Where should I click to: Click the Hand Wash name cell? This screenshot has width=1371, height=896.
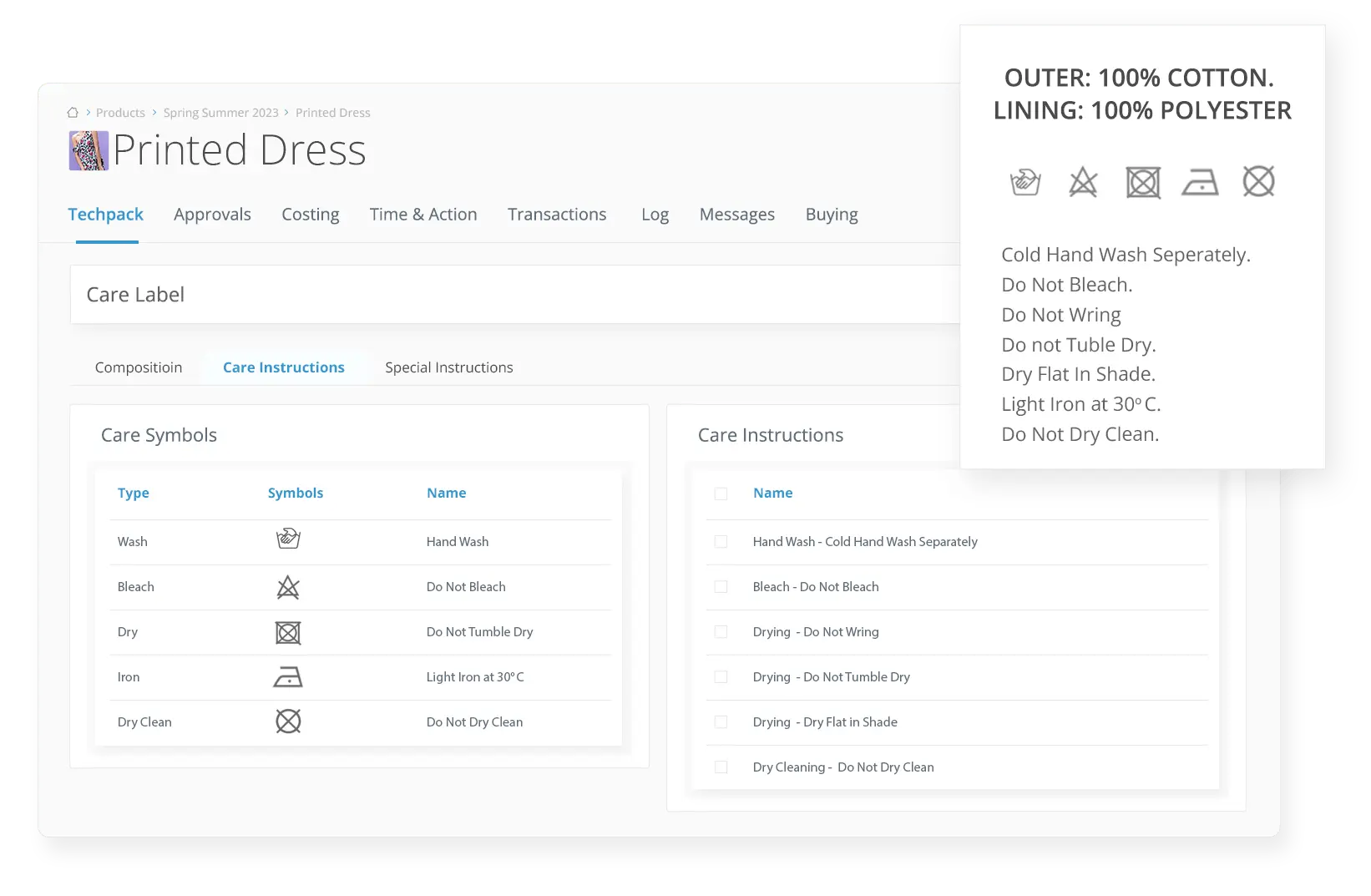458,542
